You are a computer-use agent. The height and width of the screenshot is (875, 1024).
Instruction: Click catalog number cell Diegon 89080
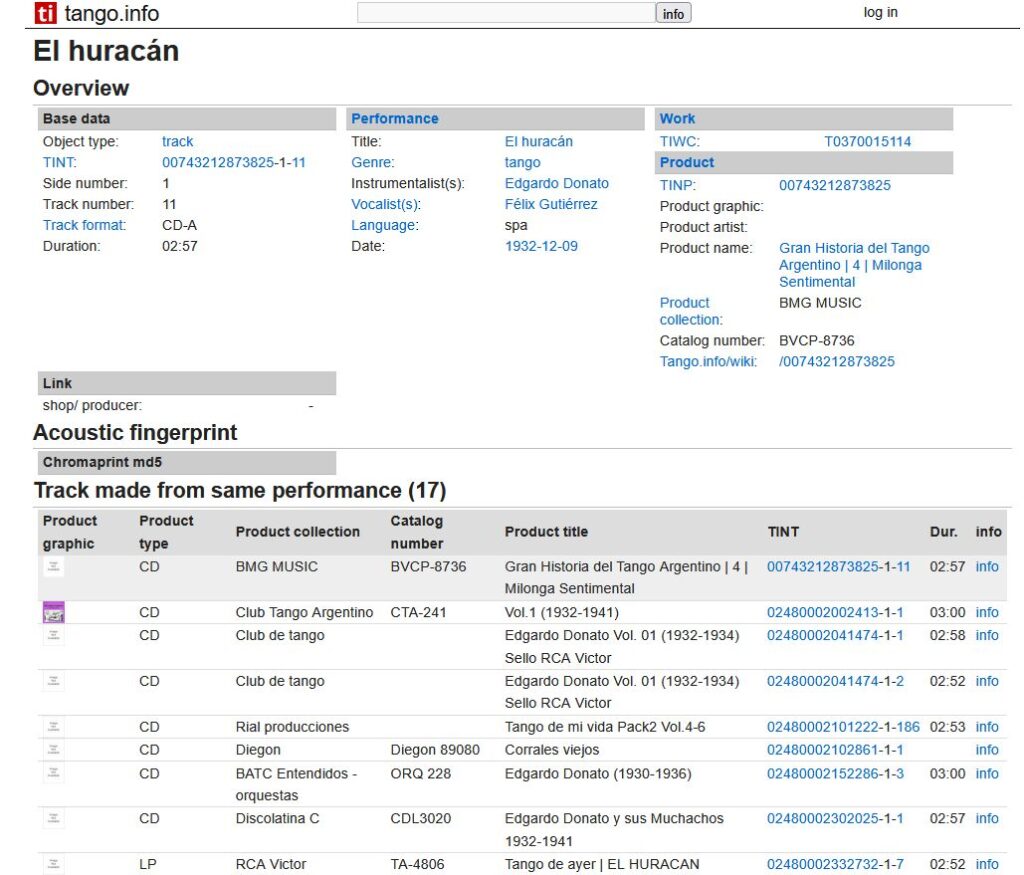pos(435,750)
